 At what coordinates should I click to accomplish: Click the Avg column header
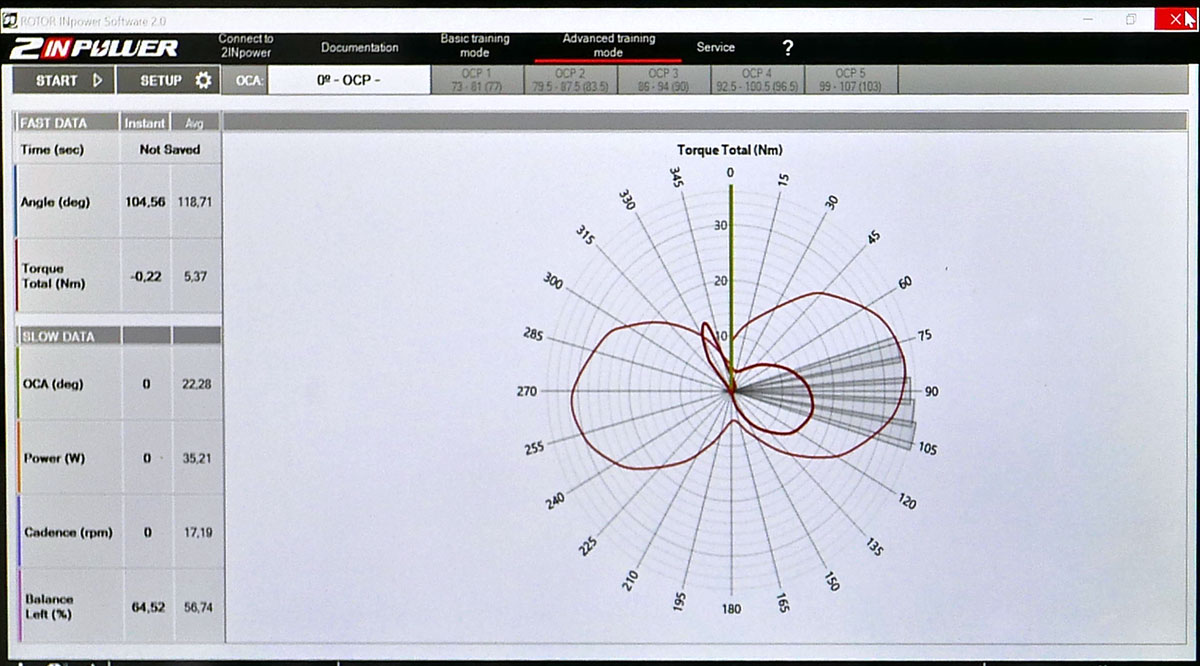click(194, 123)
